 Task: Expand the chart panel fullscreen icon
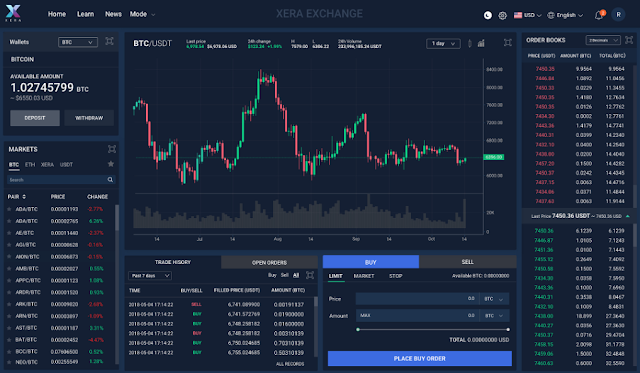click(x=507, y=42)
